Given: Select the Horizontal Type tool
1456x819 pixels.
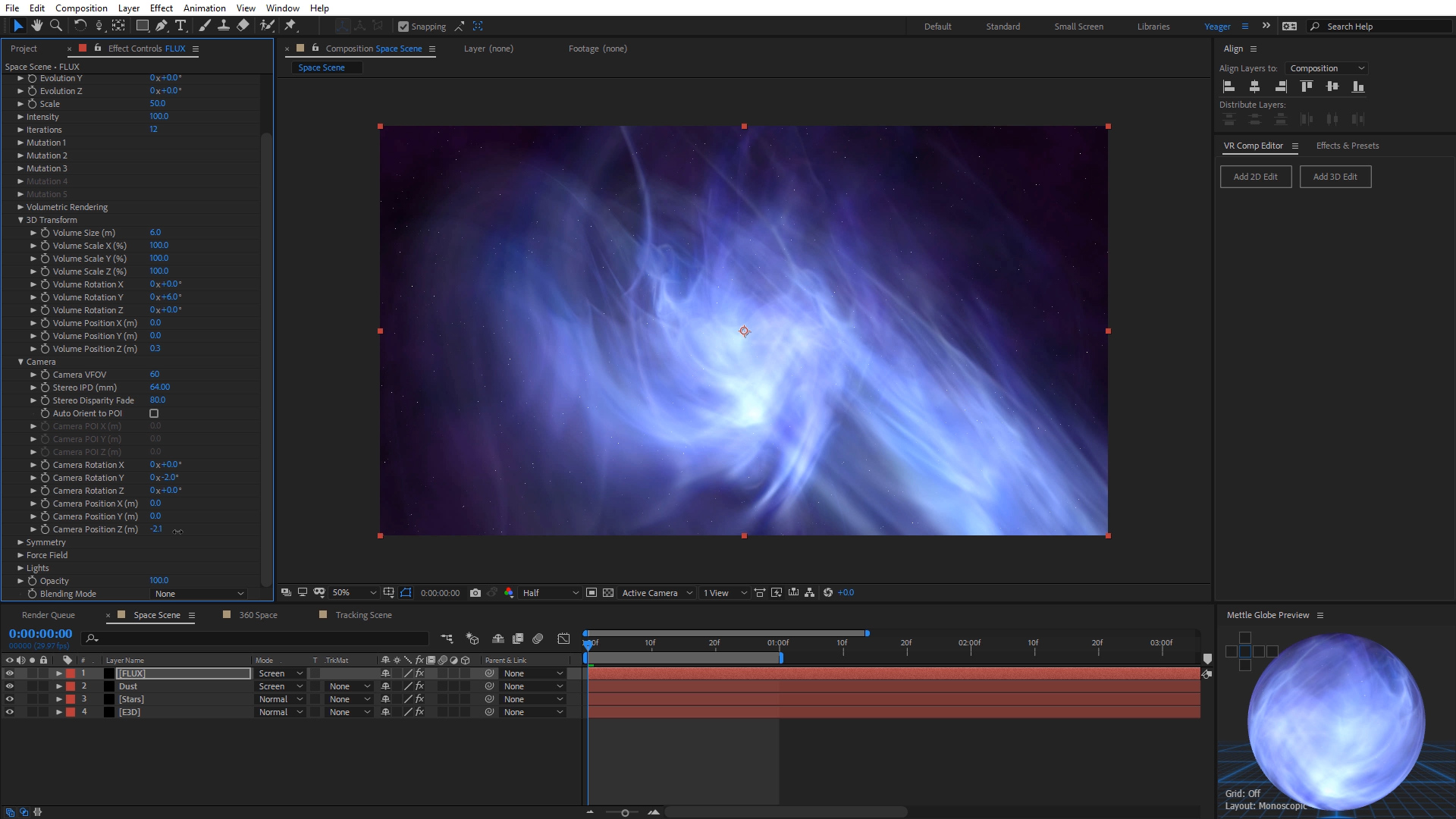Looking at the screenshot, I should point(180,26).
